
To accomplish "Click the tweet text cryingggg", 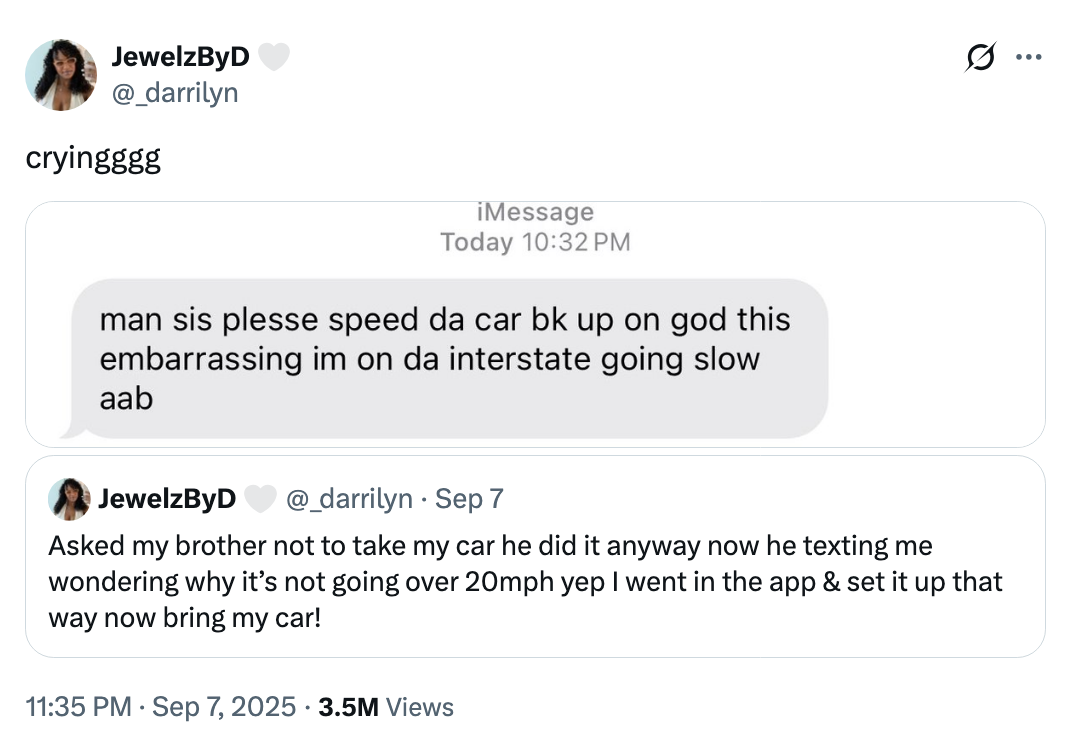I will (90, 156).
